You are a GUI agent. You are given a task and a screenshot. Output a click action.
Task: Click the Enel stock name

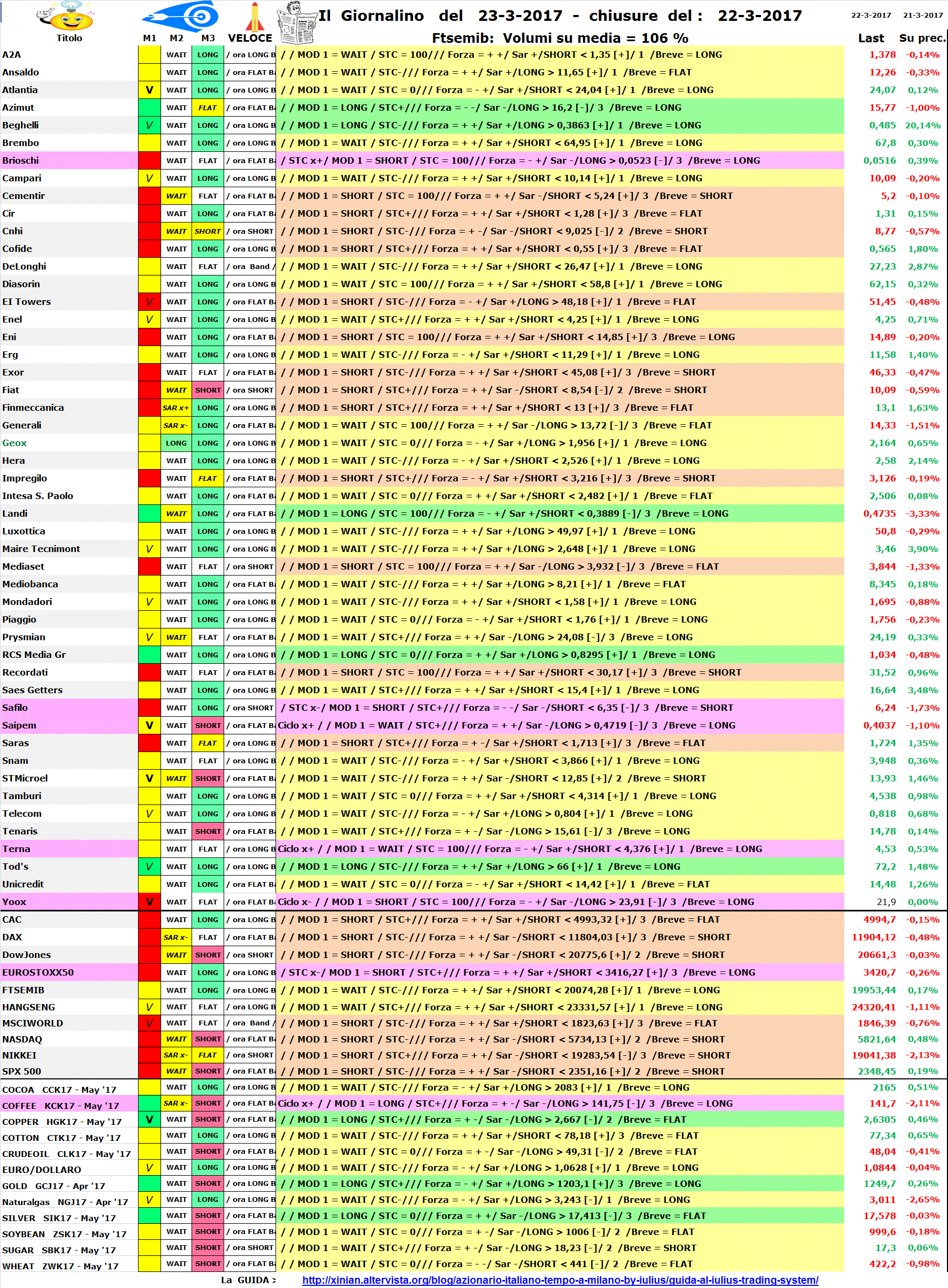(12, 319)
